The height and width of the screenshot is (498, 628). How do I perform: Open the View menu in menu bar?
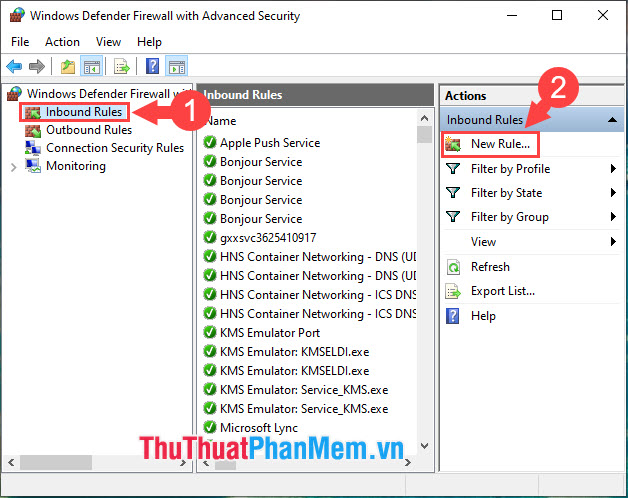pos(108,42)
